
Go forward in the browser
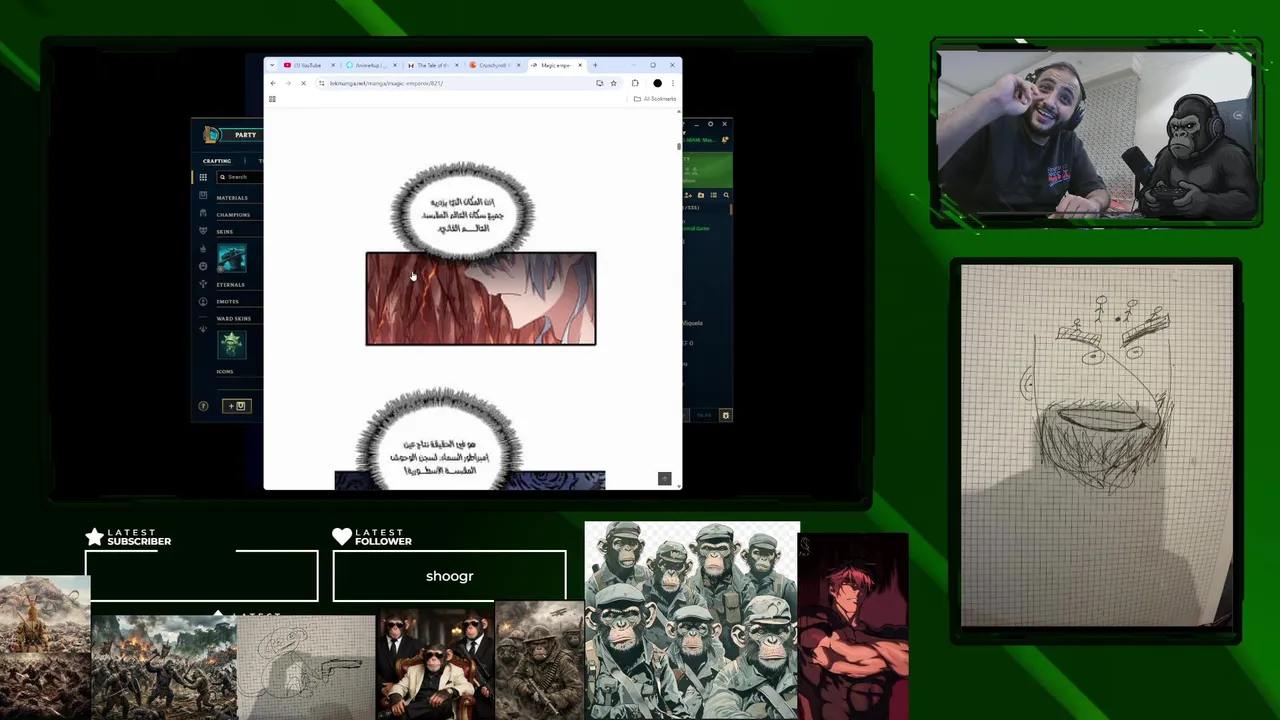coord(288,83)
